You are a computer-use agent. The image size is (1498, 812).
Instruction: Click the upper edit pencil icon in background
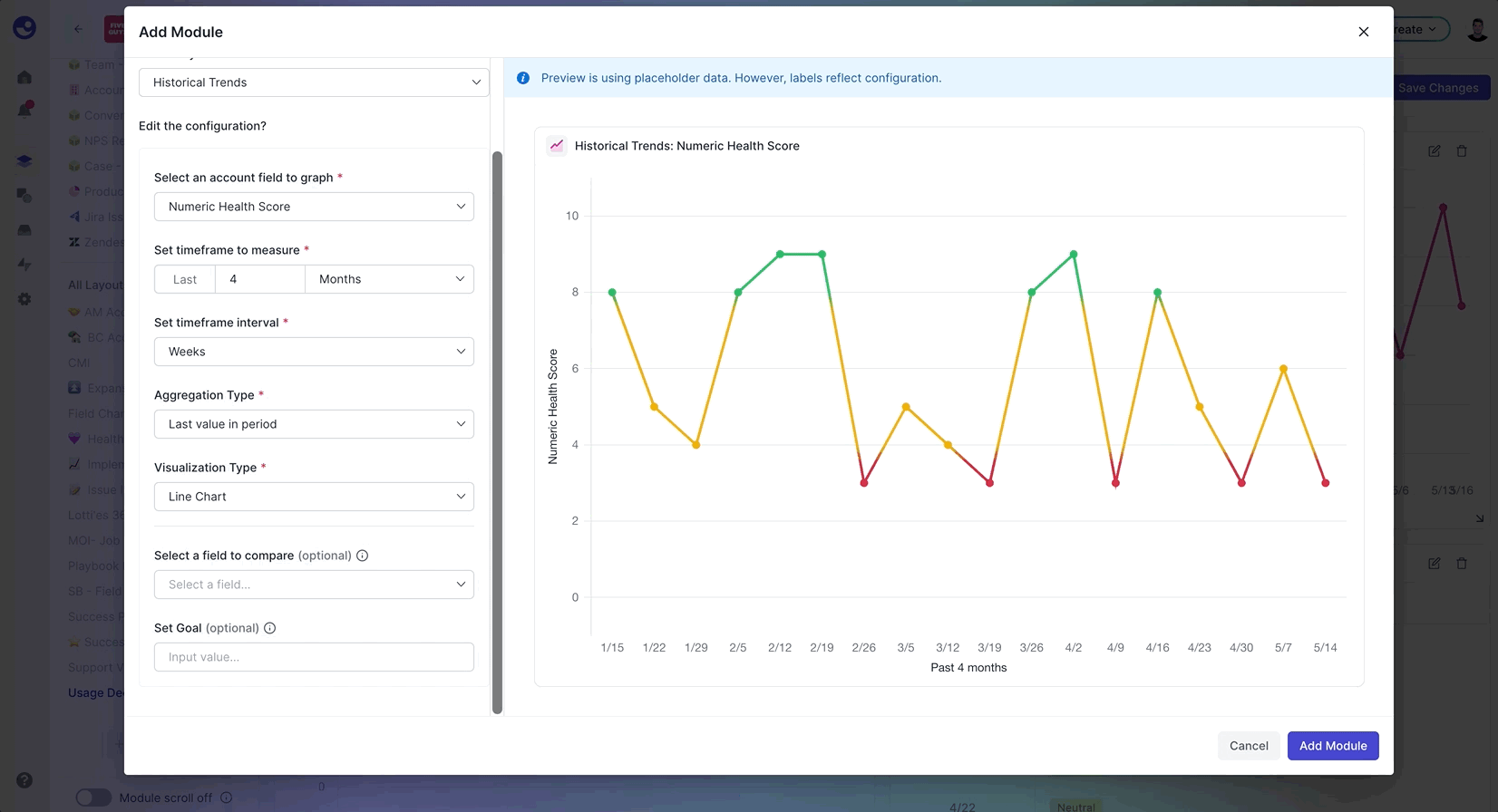click(1435, 151)
